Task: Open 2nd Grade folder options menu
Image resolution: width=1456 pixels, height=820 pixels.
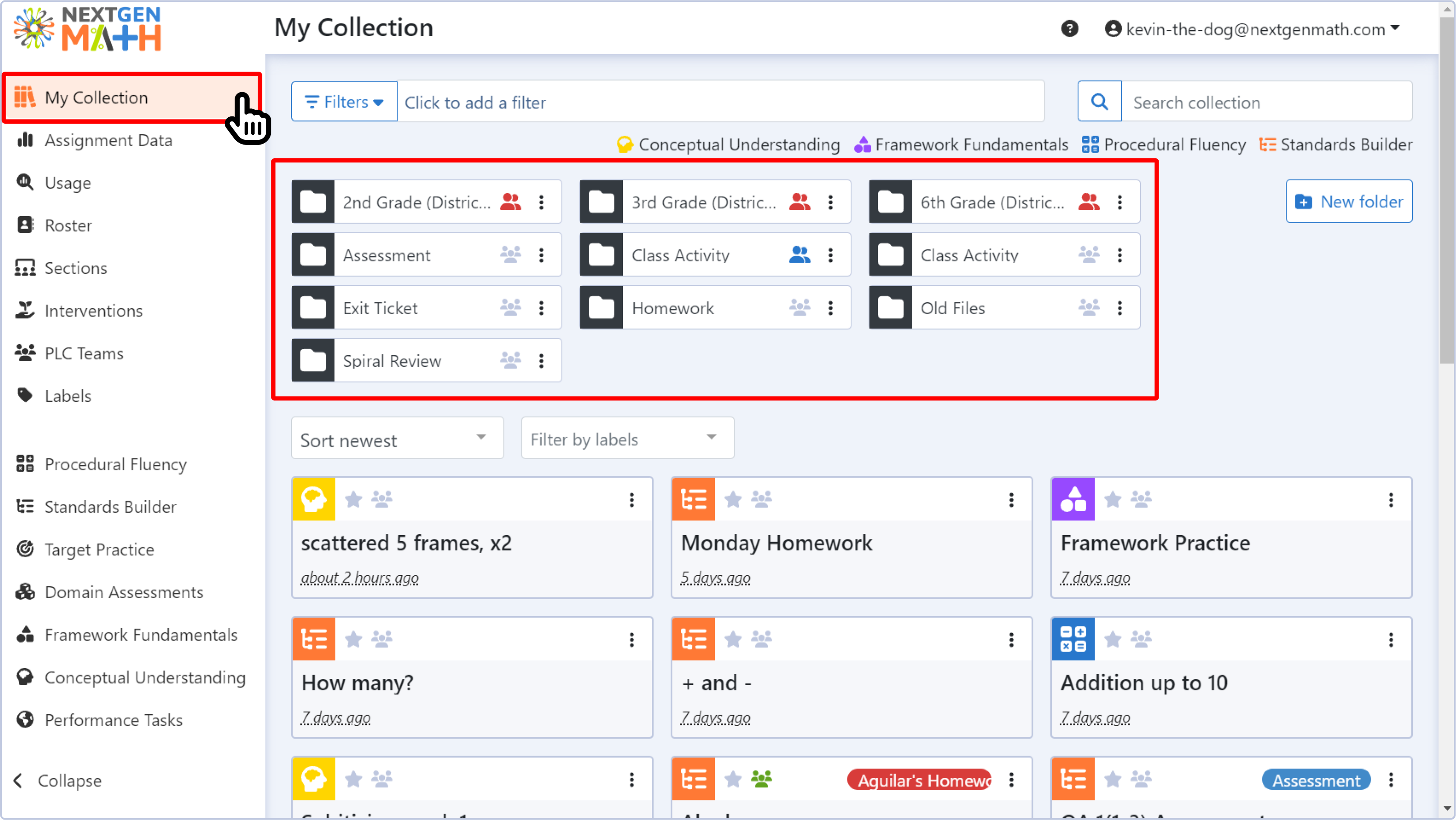Action: (x=541, y=202)
